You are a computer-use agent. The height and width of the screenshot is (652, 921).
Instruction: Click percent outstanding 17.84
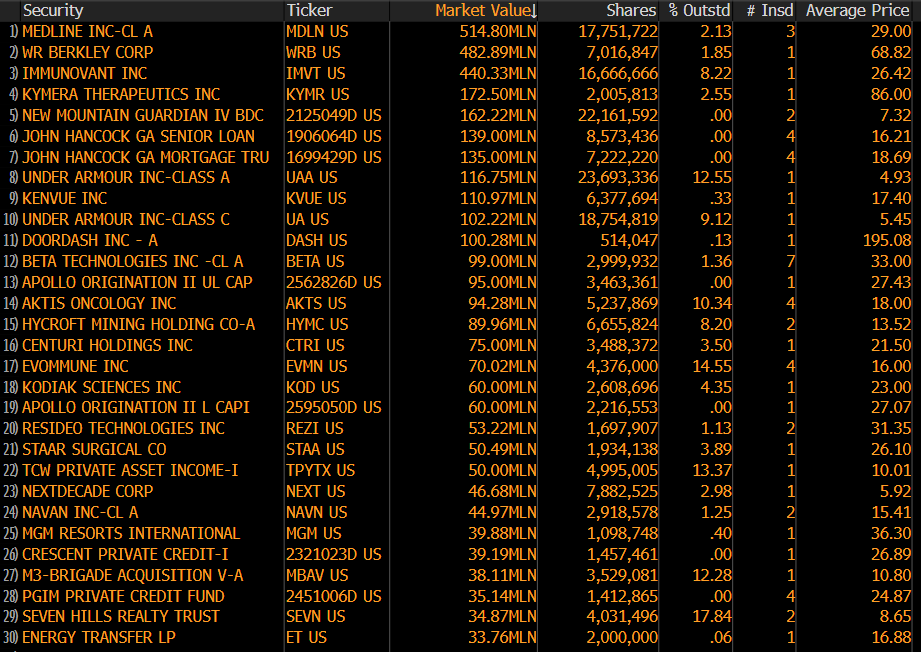click(x=712, y=617)
